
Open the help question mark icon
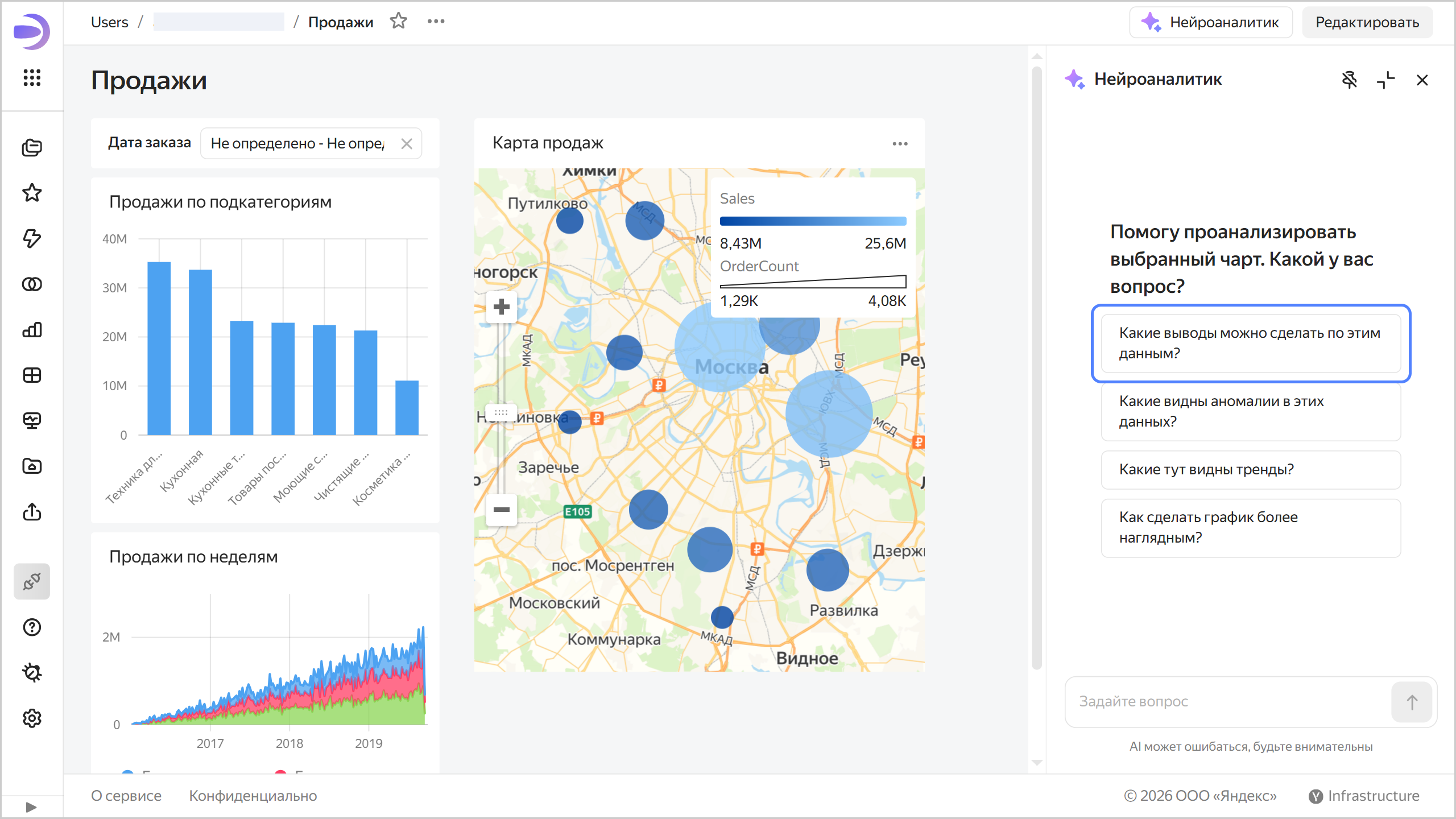click(32, 627)
